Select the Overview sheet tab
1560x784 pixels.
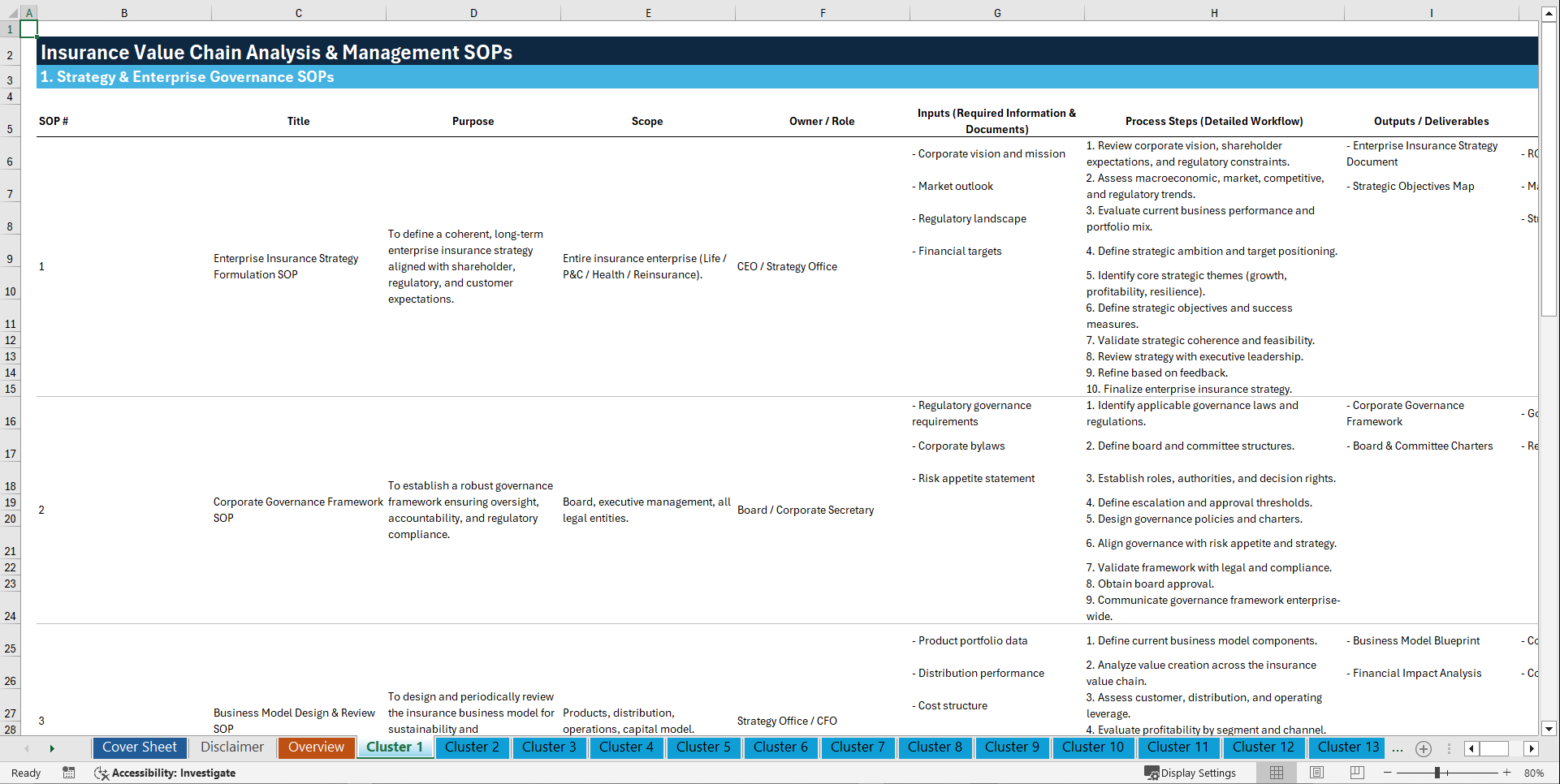click(x=316, y=747)
